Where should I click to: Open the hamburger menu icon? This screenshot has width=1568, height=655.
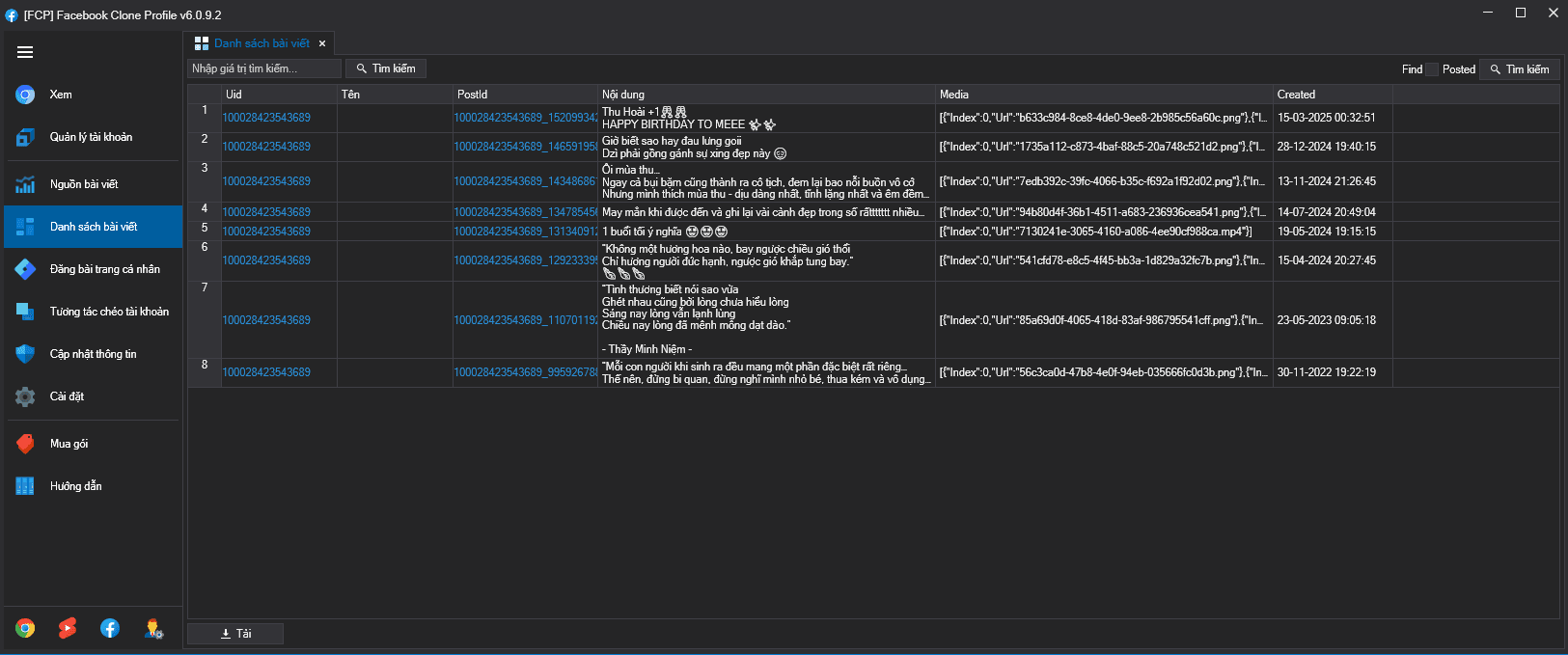[25, 52]
